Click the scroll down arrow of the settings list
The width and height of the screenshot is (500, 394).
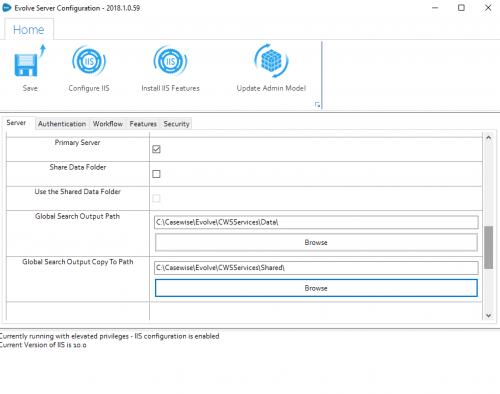point(488,315)
